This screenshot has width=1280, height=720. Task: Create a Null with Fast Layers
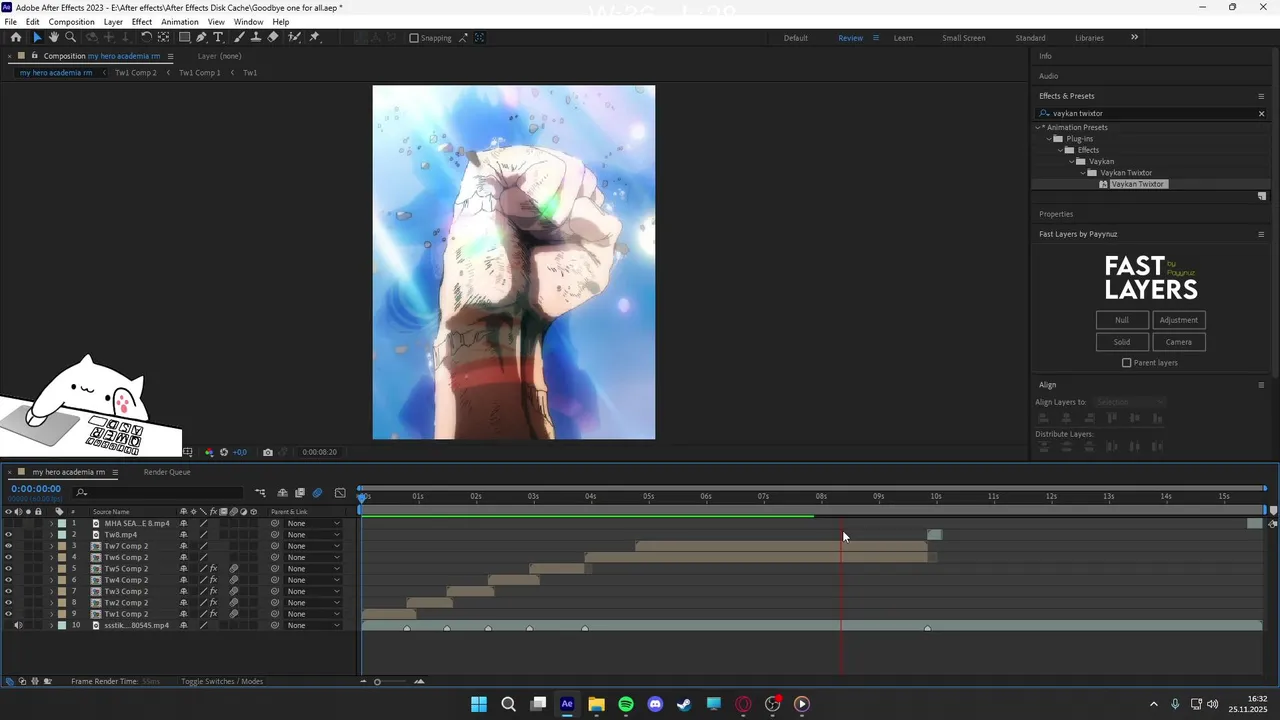[1122, 320]
